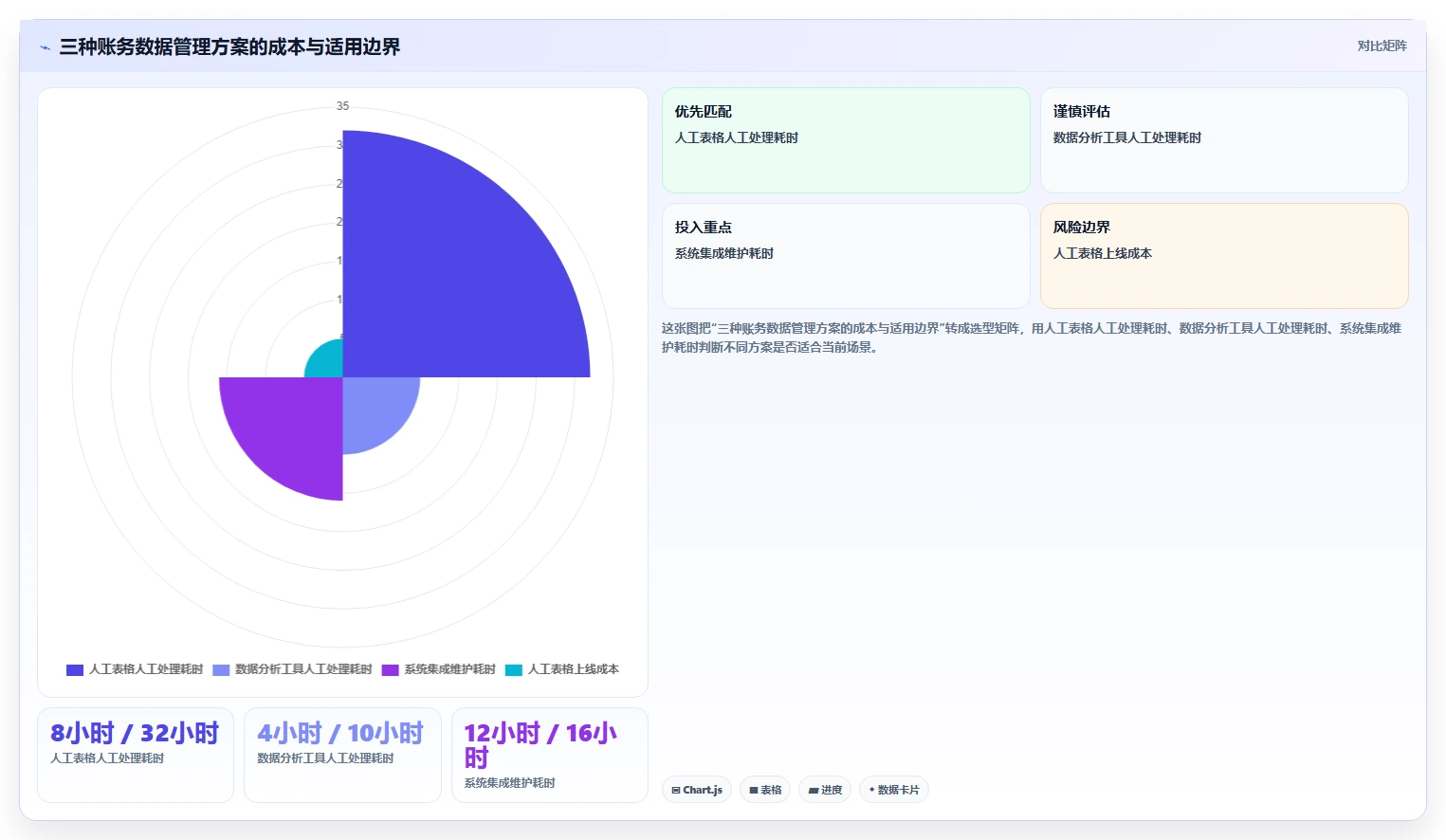
Task: Open the 谨慎评估 matrix card
Action: pos(1224,140)
